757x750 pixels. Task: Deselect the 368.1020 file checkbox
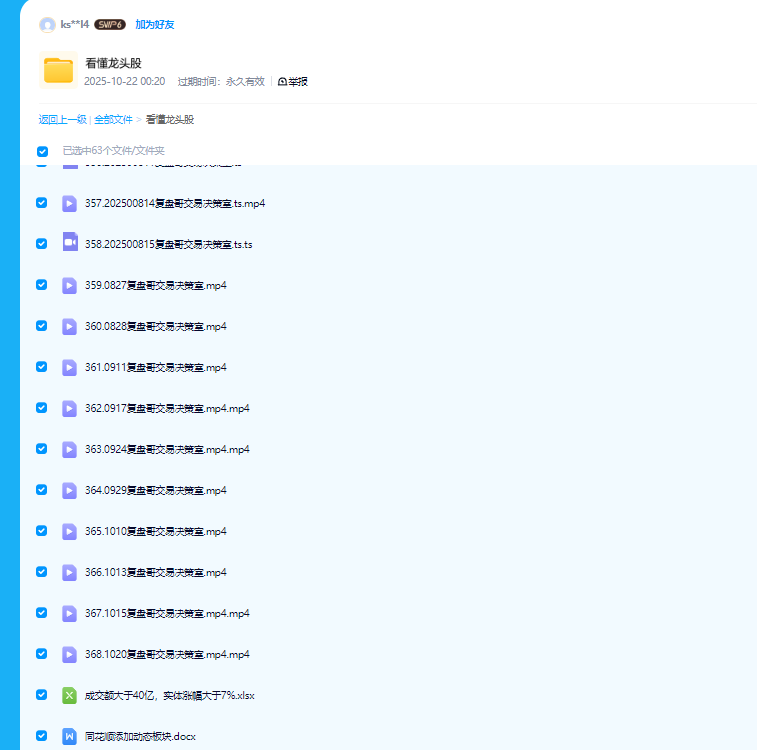[41, 654]
